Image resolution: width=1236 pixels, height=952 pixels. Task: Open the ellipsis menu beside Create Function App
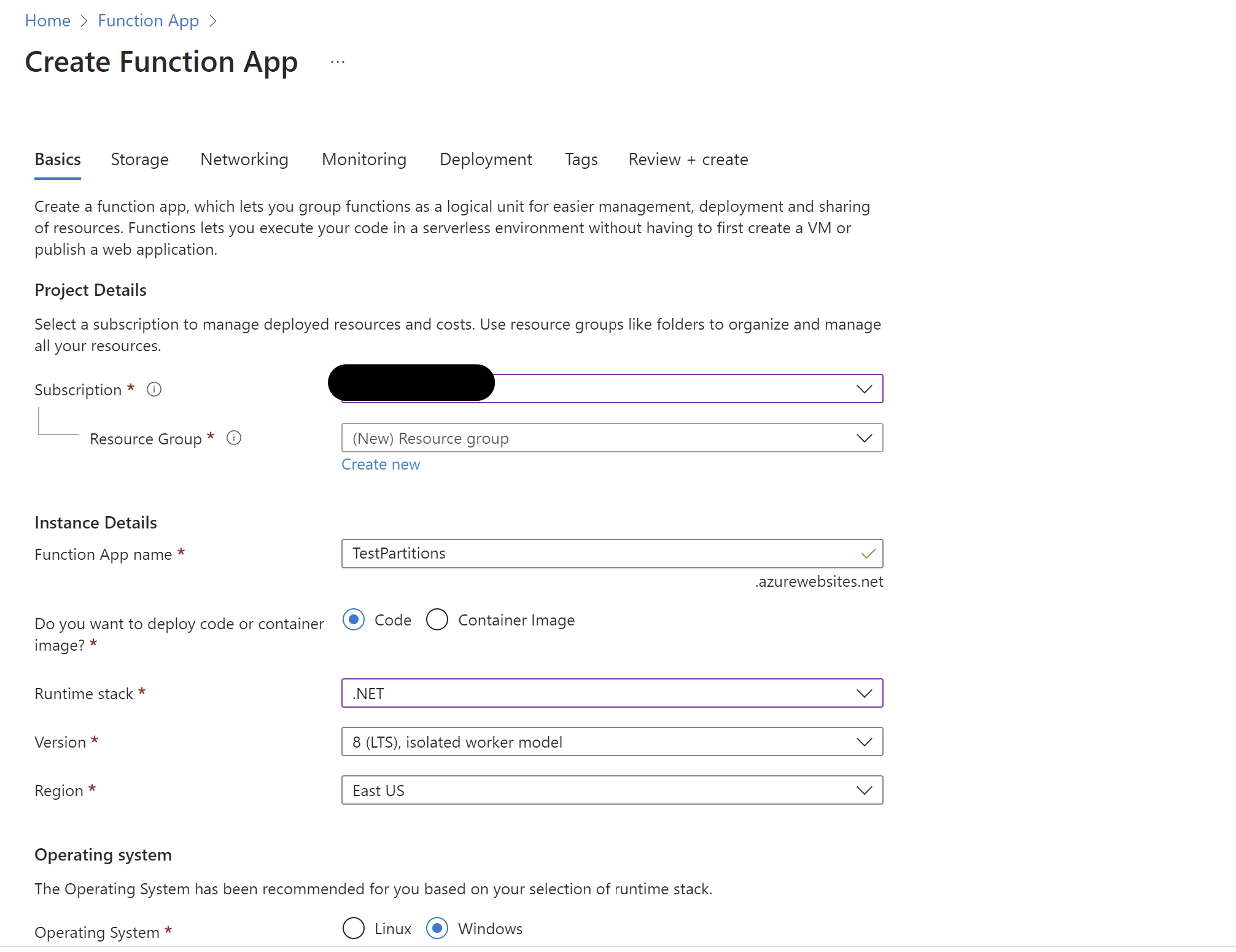point(338,63)
